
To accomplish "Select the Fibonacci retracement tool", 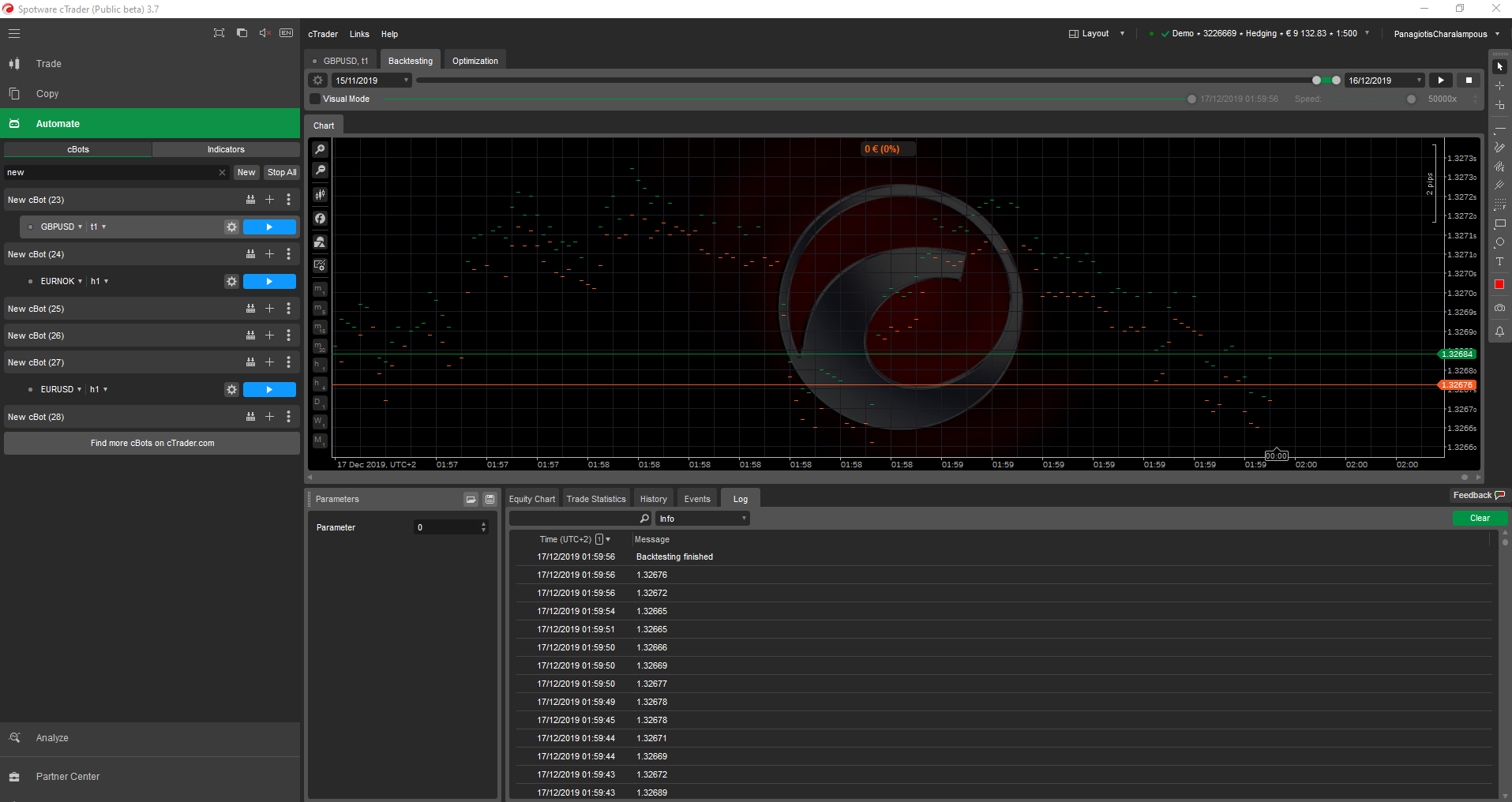I will coord(1499,204).
